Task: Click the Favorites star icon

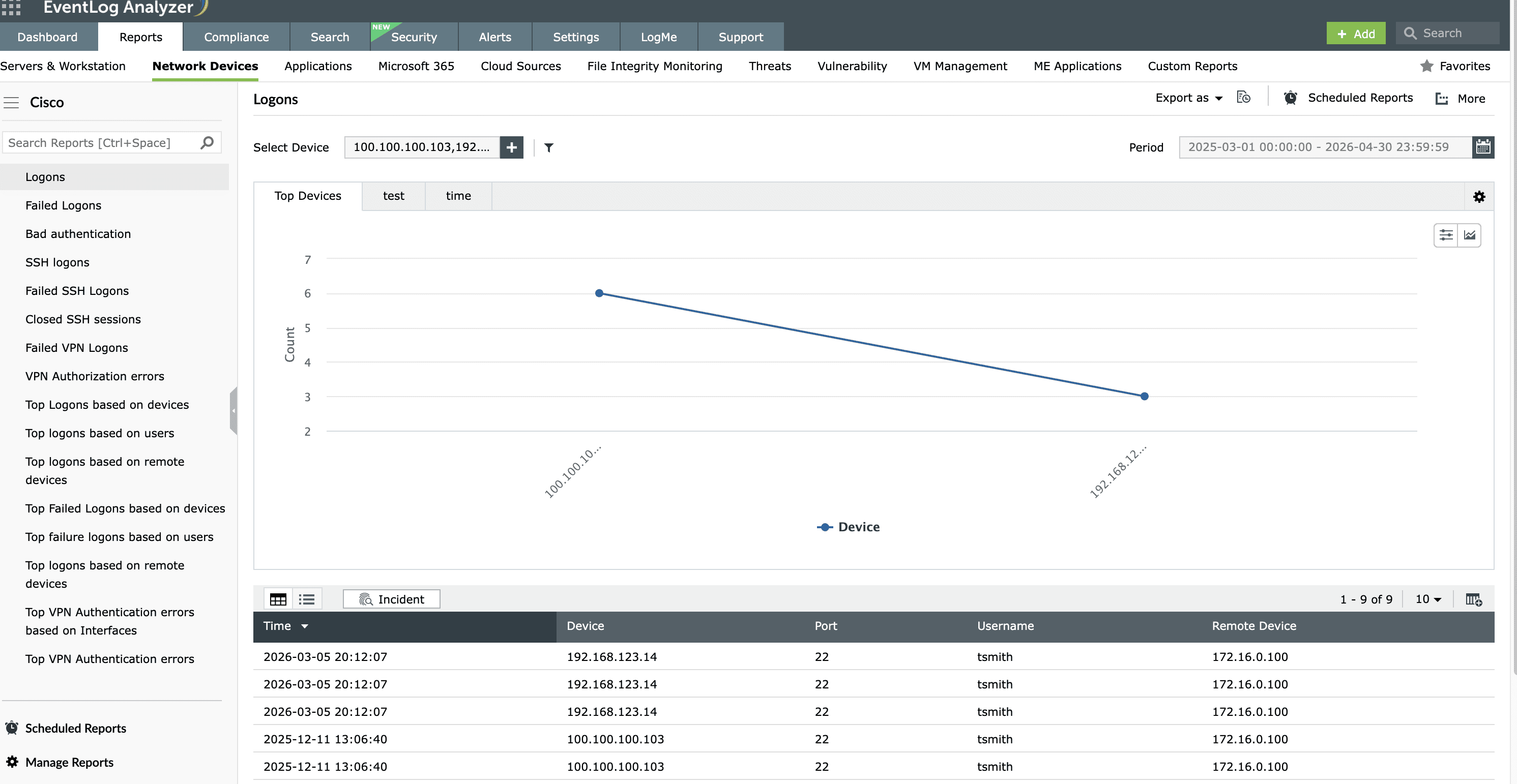Action: click(x=1426, y=66)
